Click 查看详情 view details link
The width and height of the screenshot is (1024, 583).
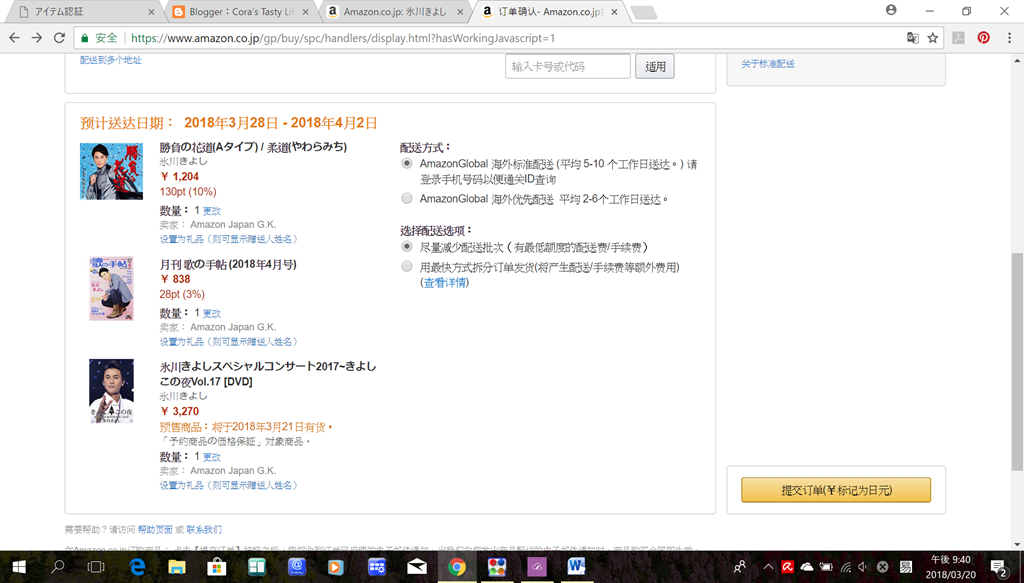click(x=445, y=283)
